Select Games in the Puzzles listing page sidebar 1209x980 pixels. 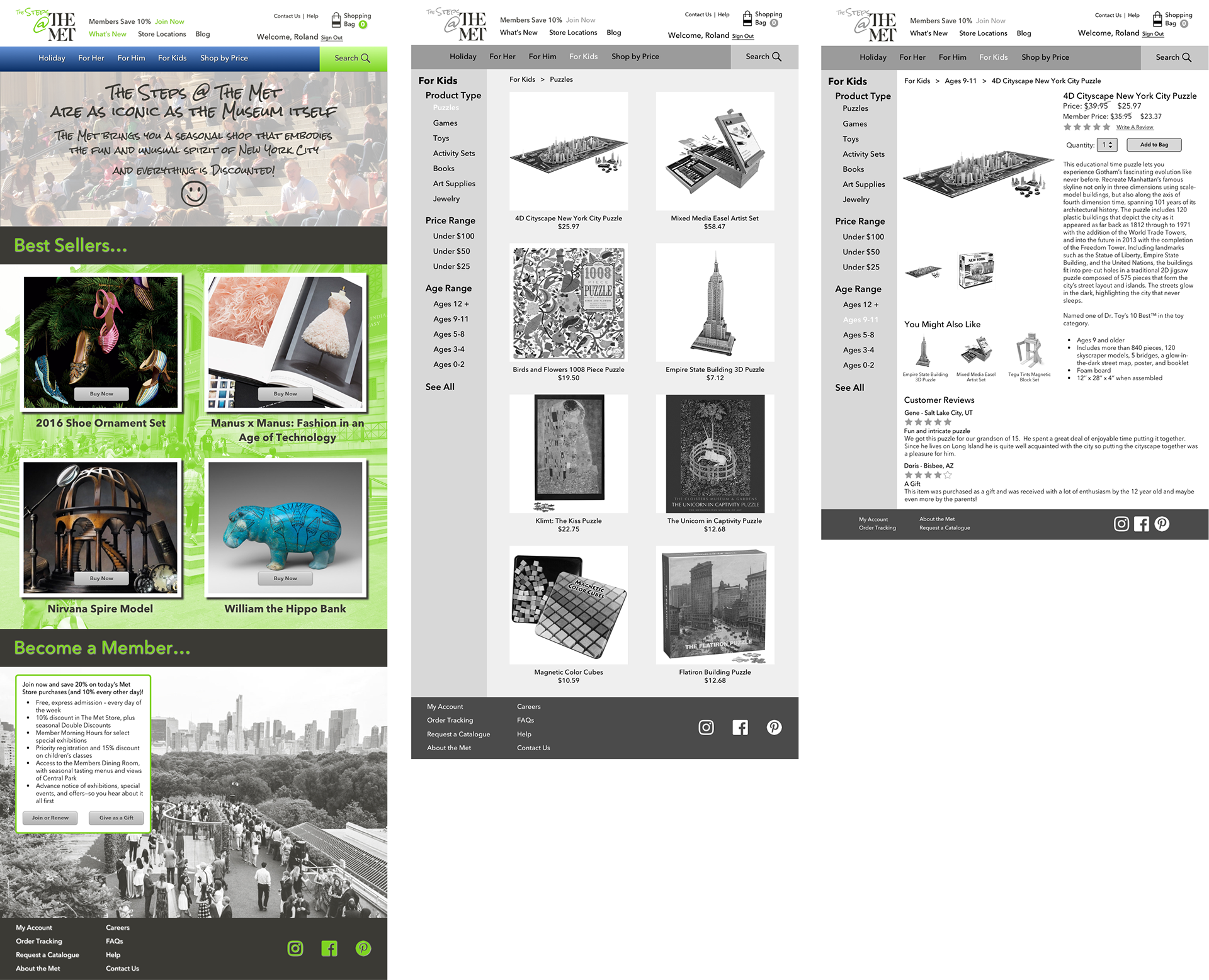pyautogui.click(x=445, y=123)
